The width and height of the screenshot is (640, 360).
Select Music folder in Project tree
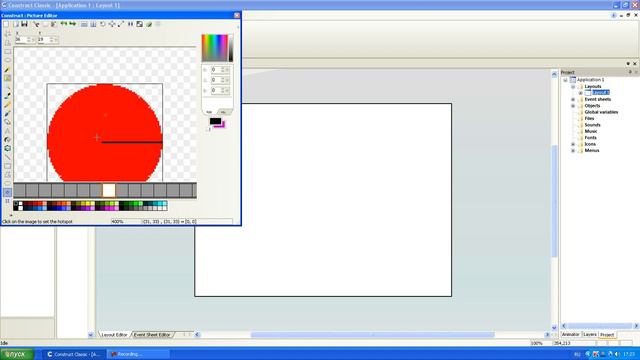pyautogui.click(x=591, y=131)
